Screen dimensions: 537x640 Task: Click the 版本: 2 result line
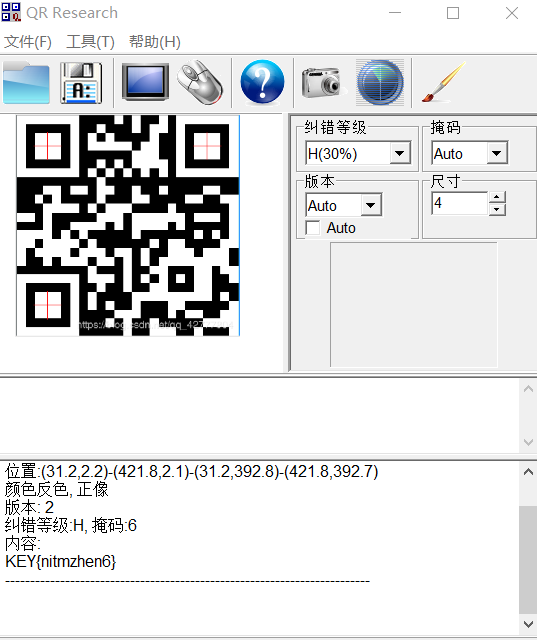point(29,507)
